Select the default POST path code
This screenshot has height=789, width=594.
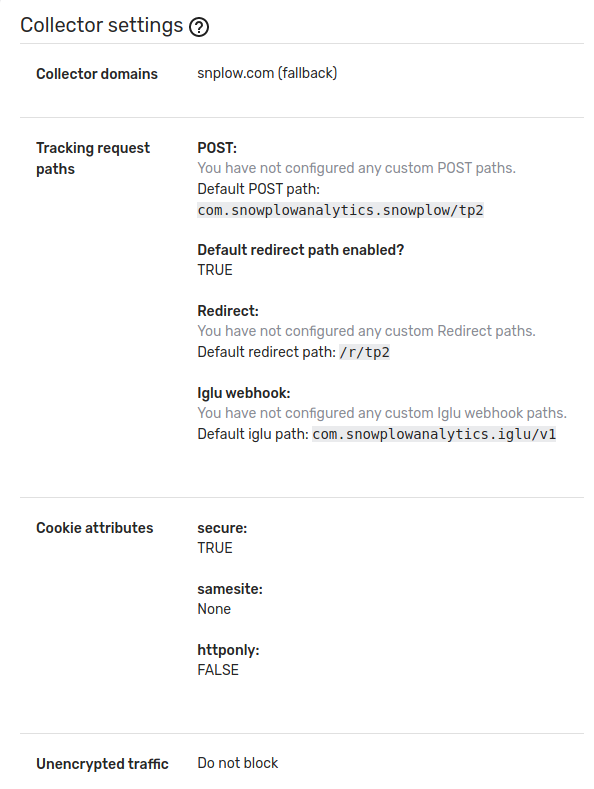coord(340,210)
